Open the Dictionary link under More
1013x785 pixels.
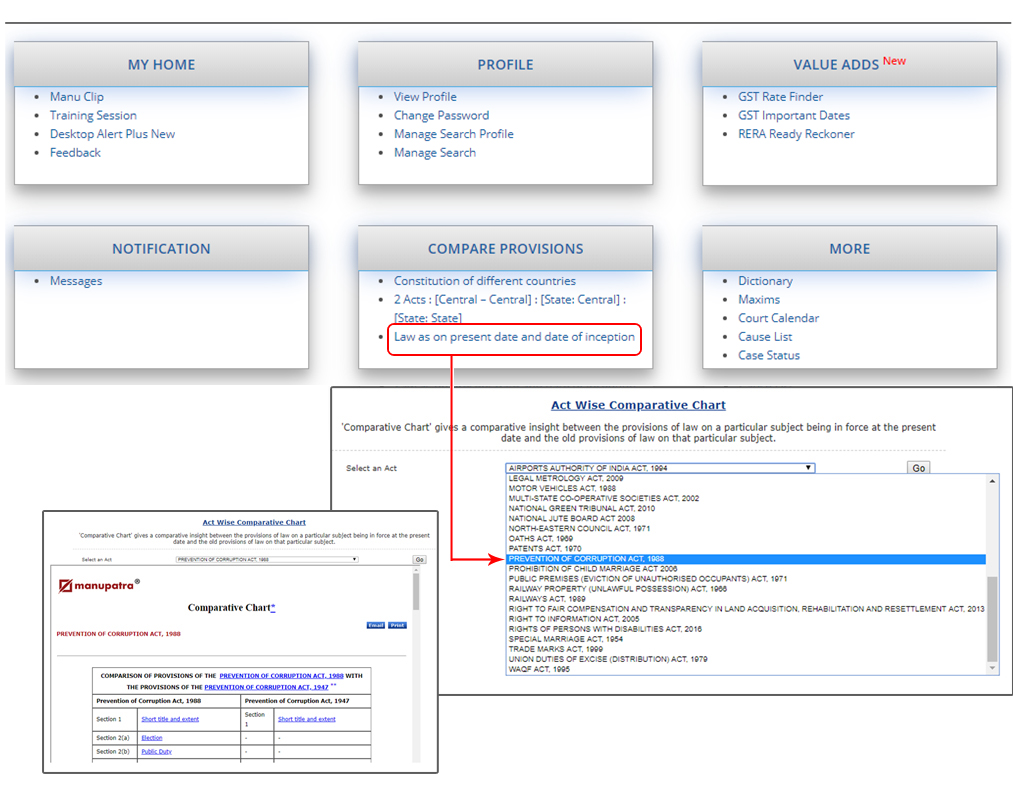765,281
